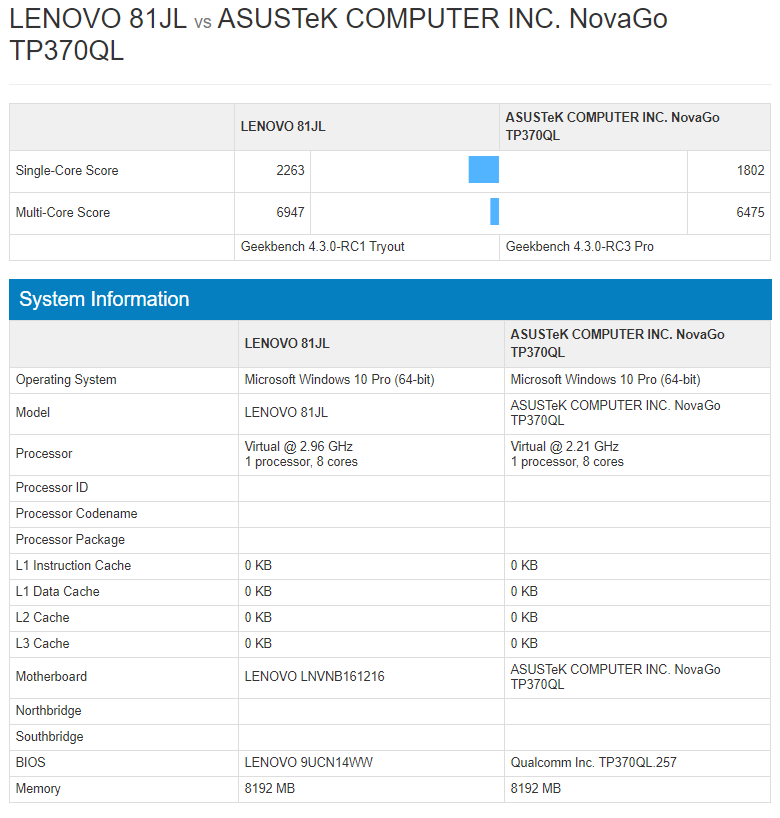Viewport: 780px width, 818px height.
Task: Select Lenovo's 0 KB L3 Cache value
Action: click(x=258, y=644)
